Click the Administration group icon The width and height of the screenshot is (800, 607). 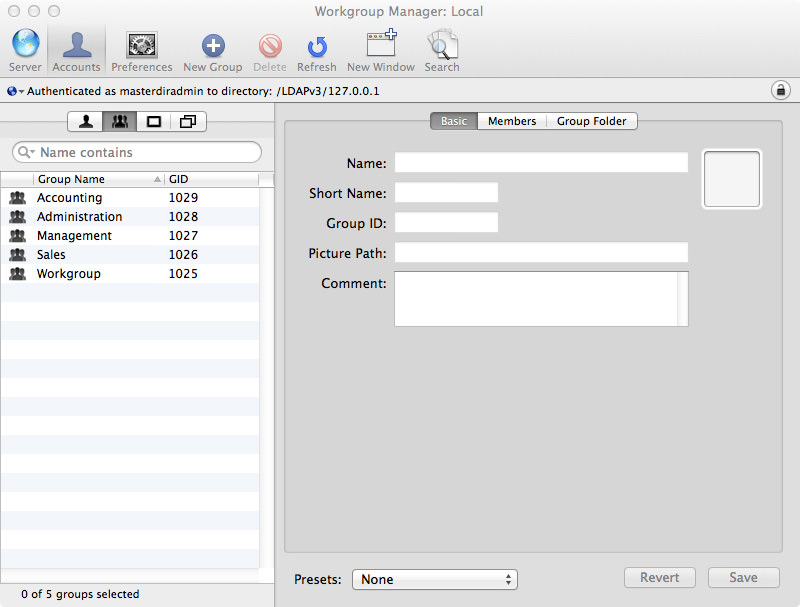pyautogui.click(x=17, y=216)
